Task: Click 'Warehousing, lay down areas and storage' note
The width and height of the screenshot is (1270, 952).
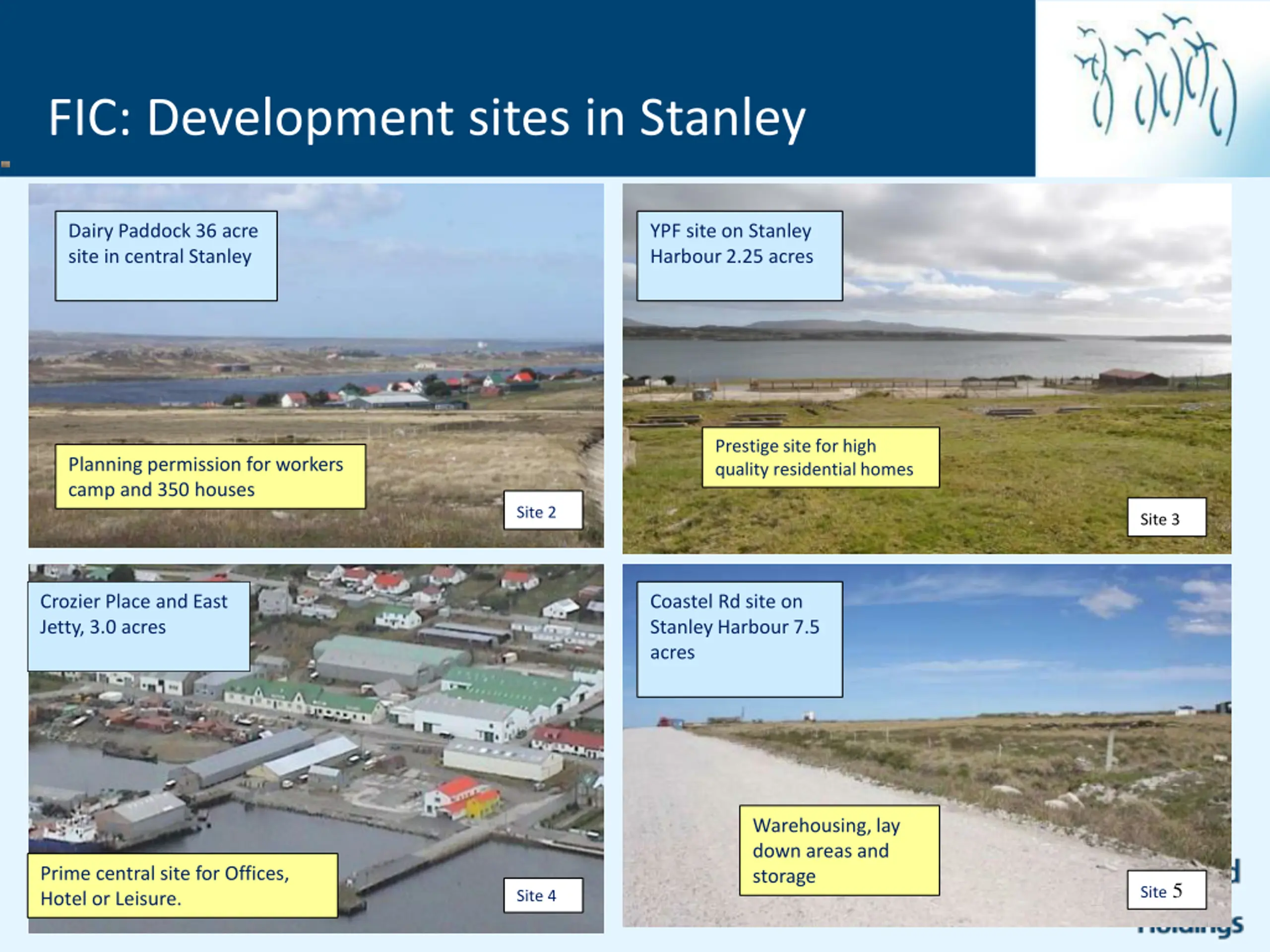Action: point(839,850)
